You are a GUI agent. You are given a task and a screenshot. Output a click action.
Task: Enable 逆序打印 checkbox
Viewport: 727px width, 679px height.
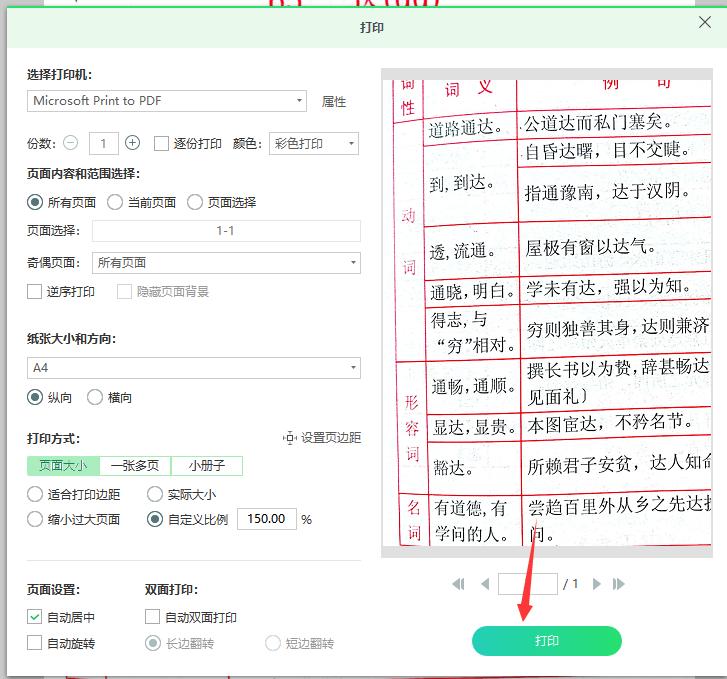[x=34, y=292]
